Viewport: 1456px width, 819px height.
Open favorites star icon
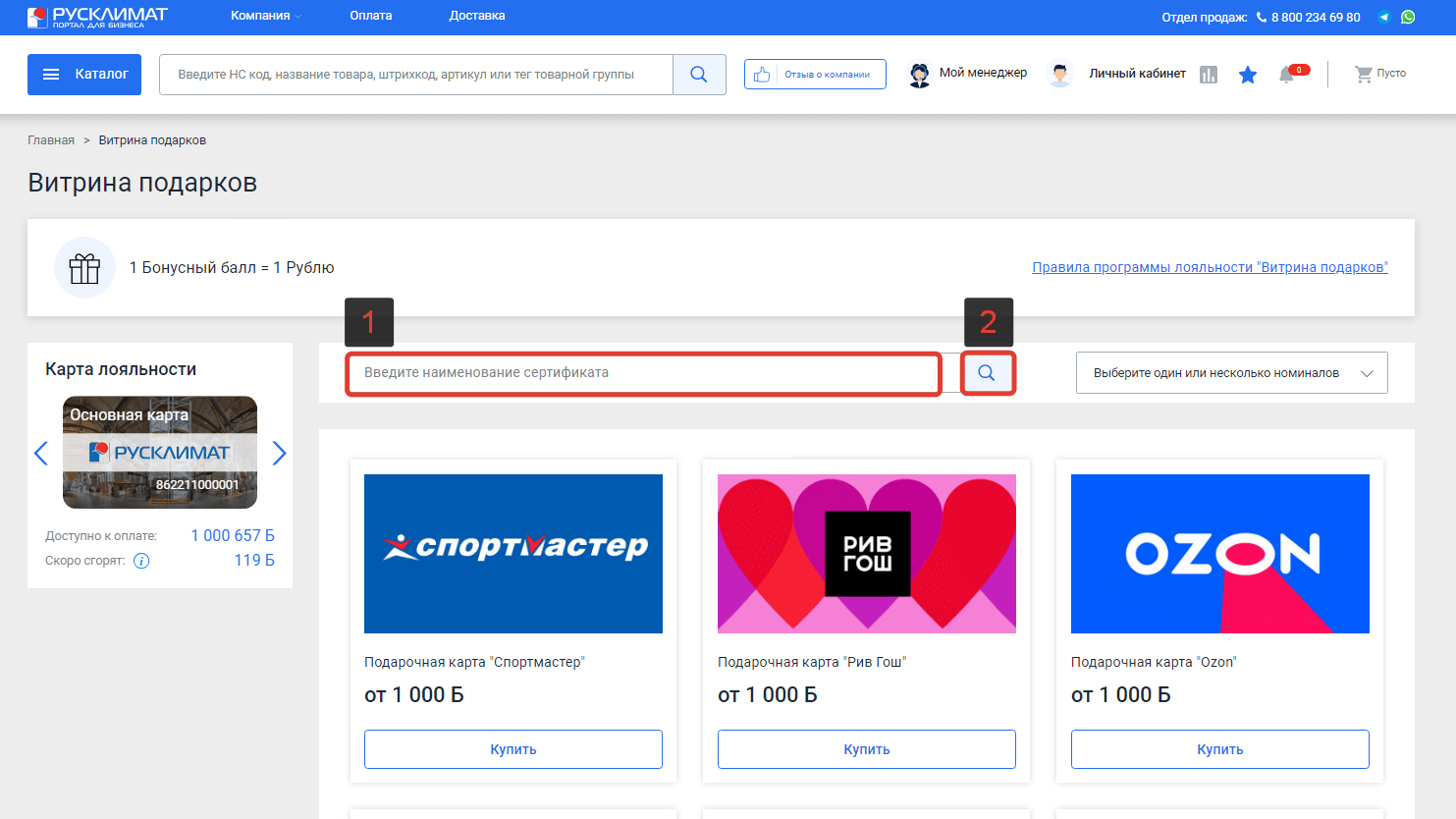coord(1248,75)
